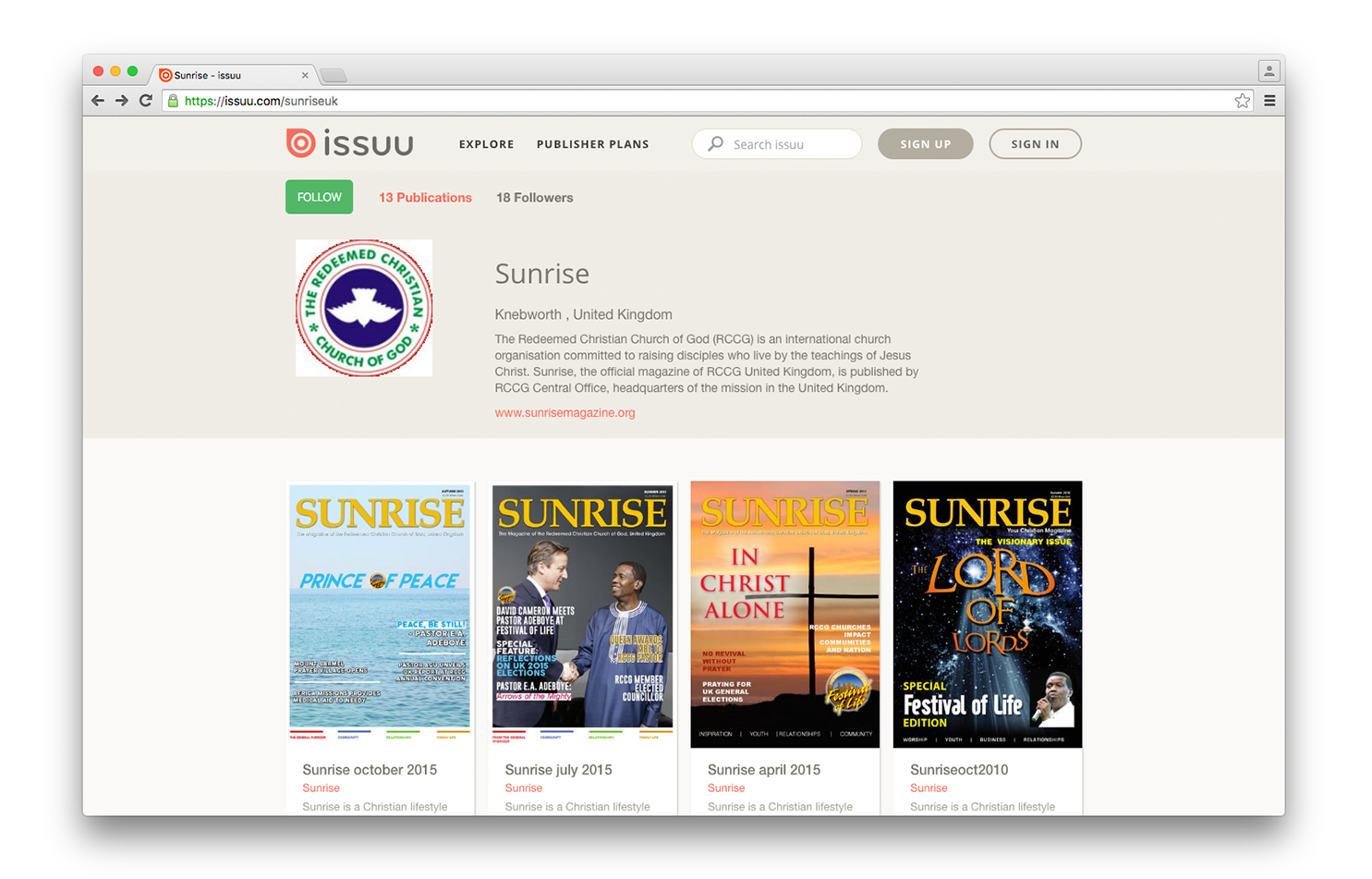Open Sunrise july 2015 title

click(558, 770)
